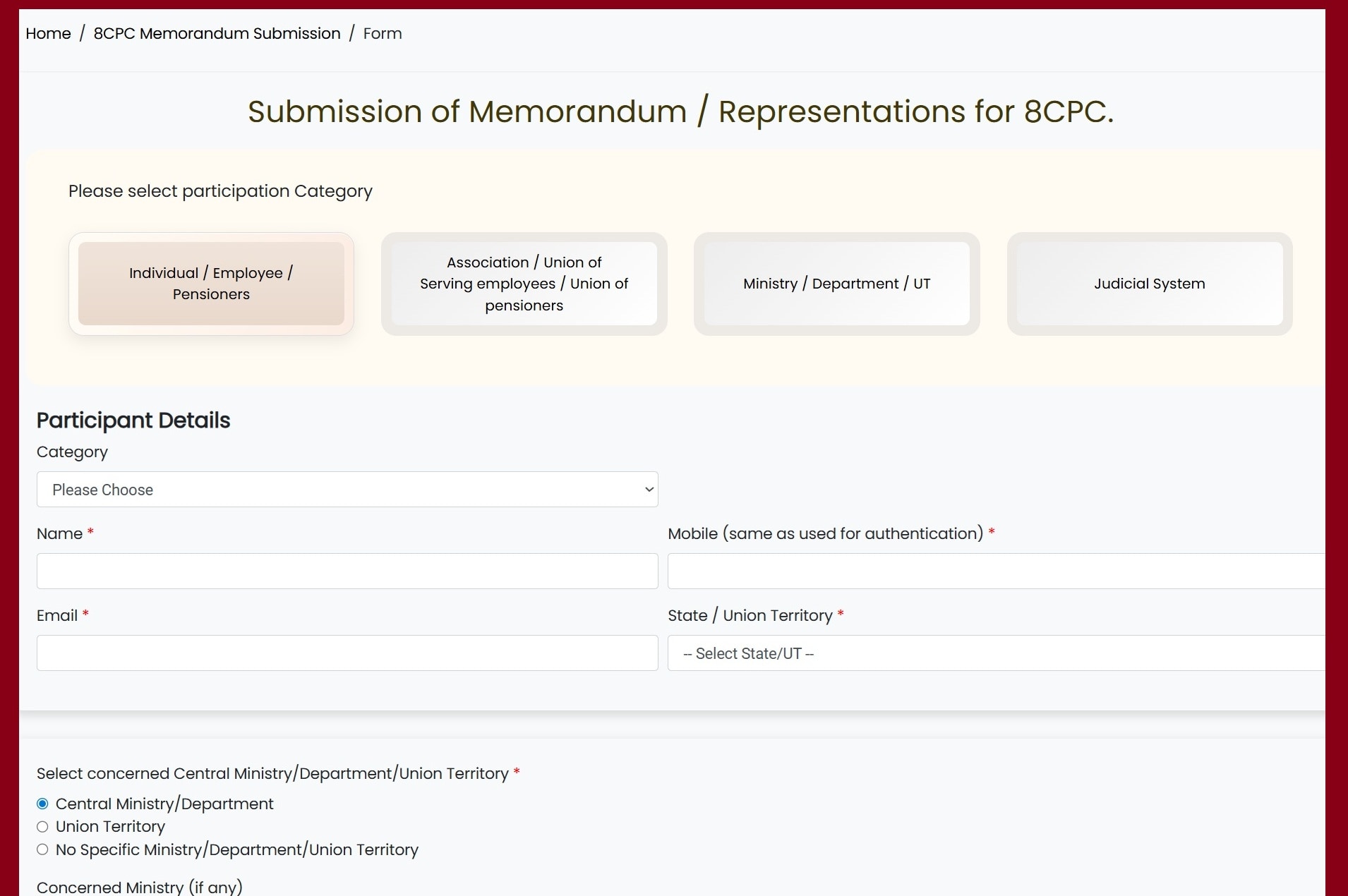Image resolution: width=1348 pixels, height=896 pixels.
Task: Click into the Name text field
Action: click(347, 571)
